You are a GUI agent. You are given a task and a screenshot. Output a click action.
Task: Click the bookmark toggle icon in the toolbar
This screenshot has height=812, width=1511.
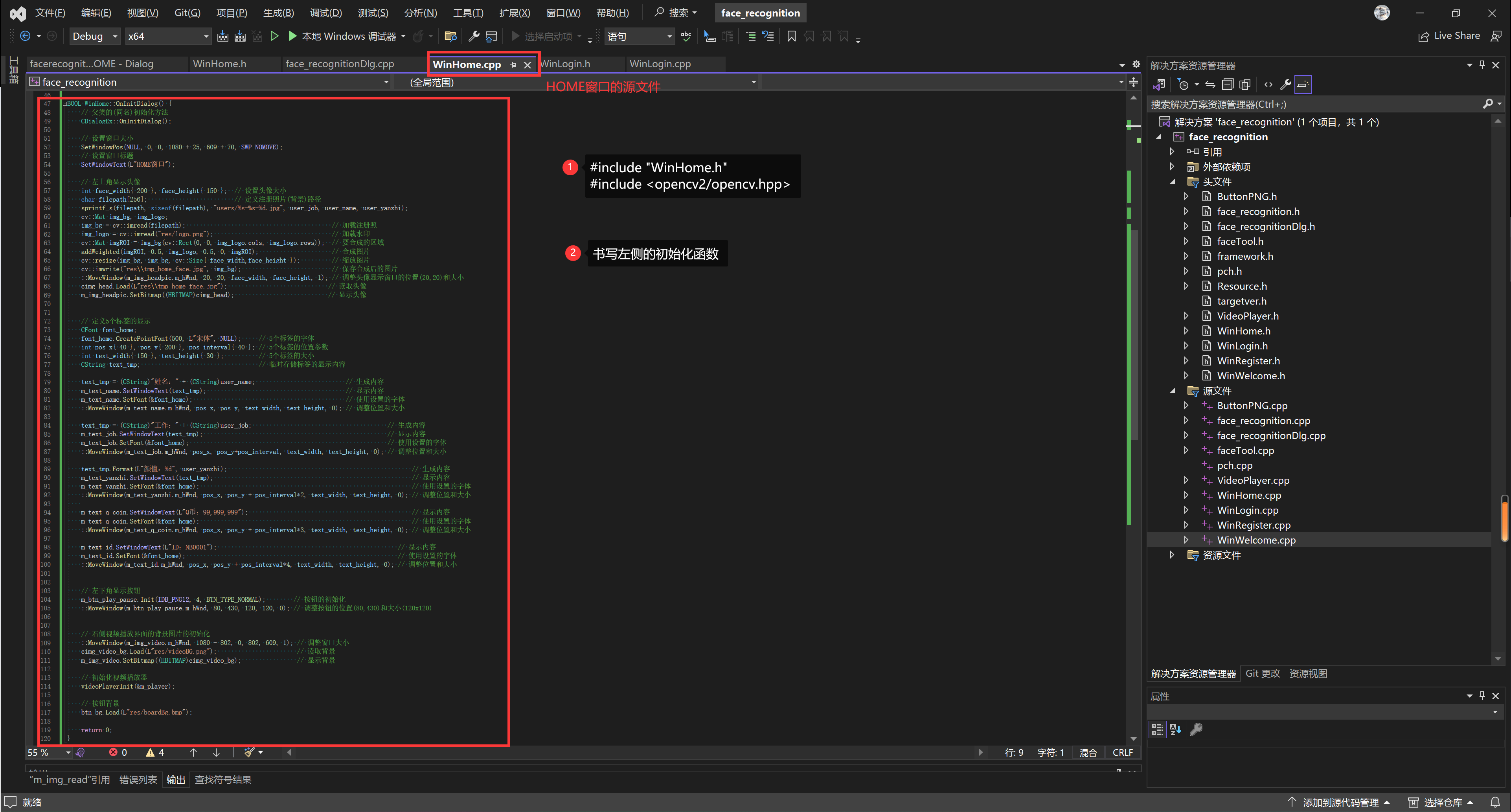[x=791, y=37]
